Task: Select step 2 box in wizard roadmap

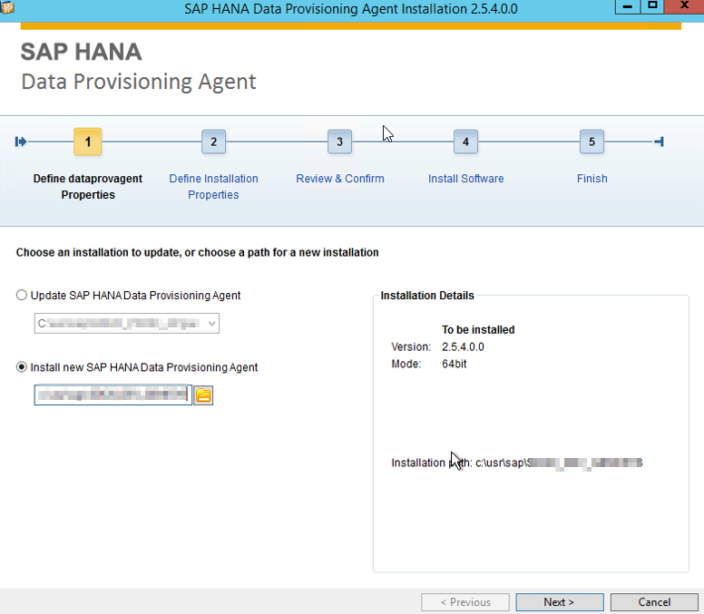Action: [213, 142]
